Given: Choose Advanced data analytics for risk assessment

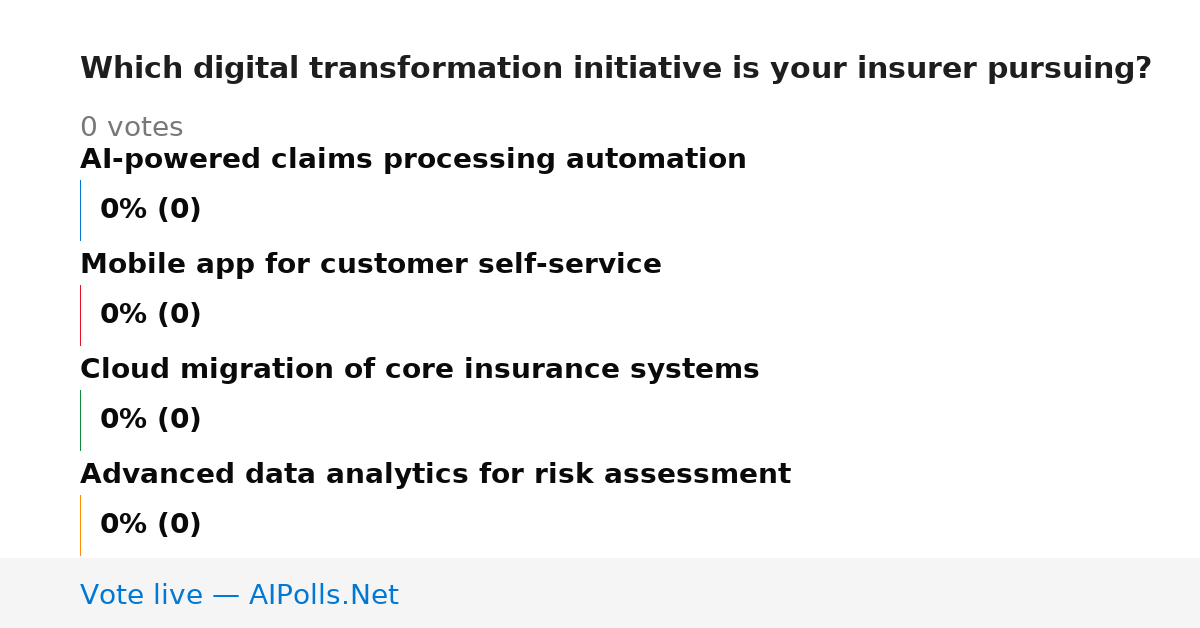Looking at the screenshot, I should [435, 475].
